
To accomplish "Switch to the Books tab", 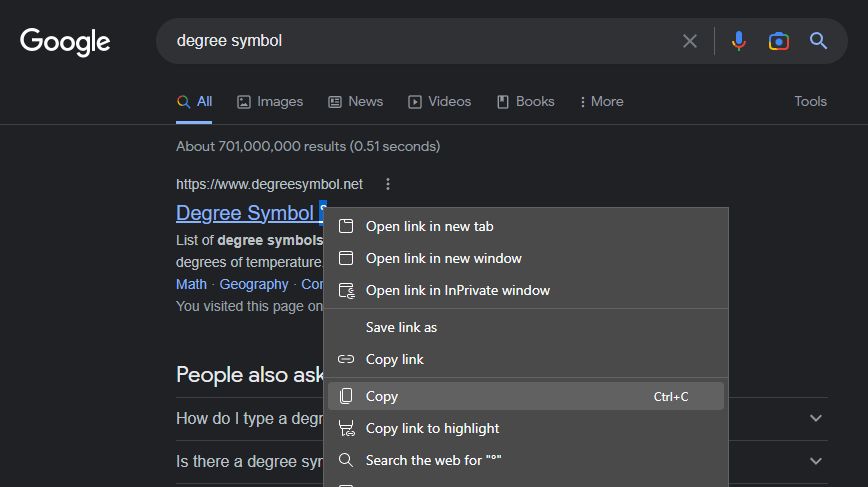I will (526, 102).
